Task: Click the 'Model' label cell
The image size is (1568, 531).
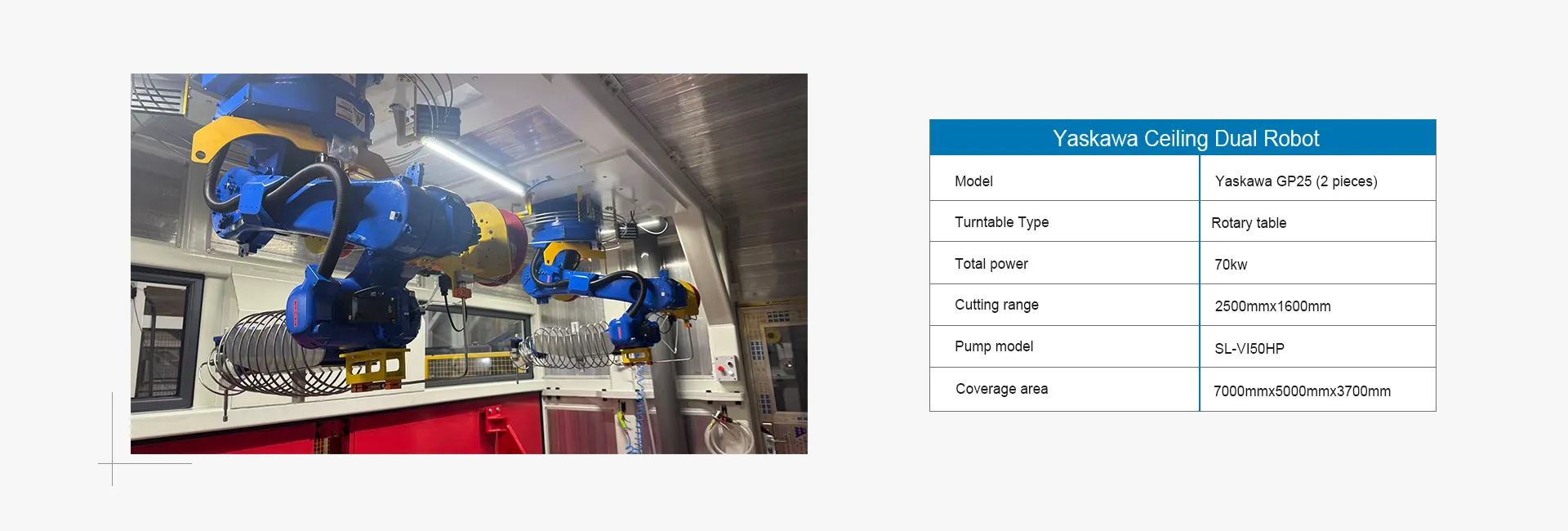Action: (x=1064, y=178)
